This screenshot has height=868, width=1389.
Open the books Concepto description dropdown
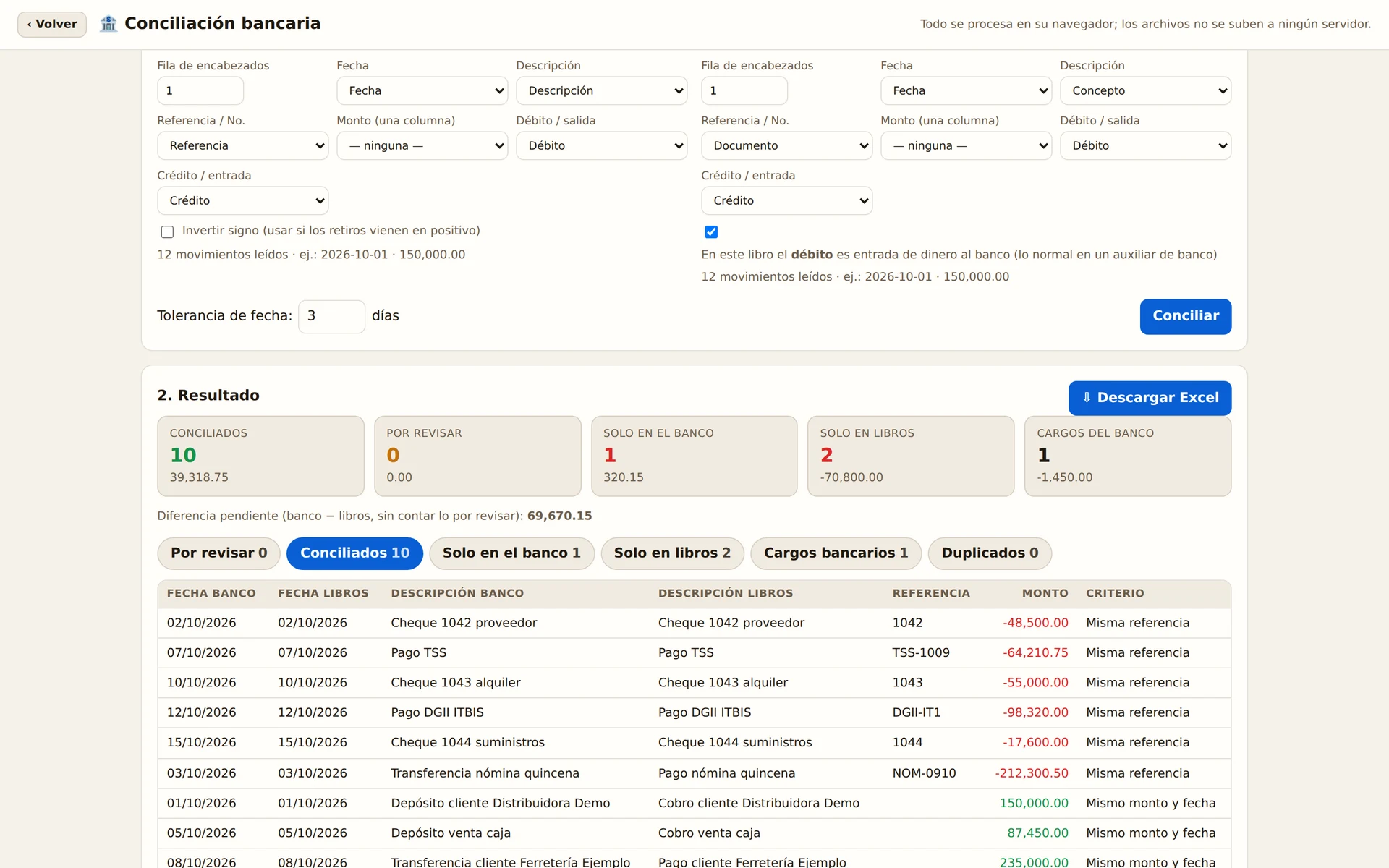(1145, 90)
